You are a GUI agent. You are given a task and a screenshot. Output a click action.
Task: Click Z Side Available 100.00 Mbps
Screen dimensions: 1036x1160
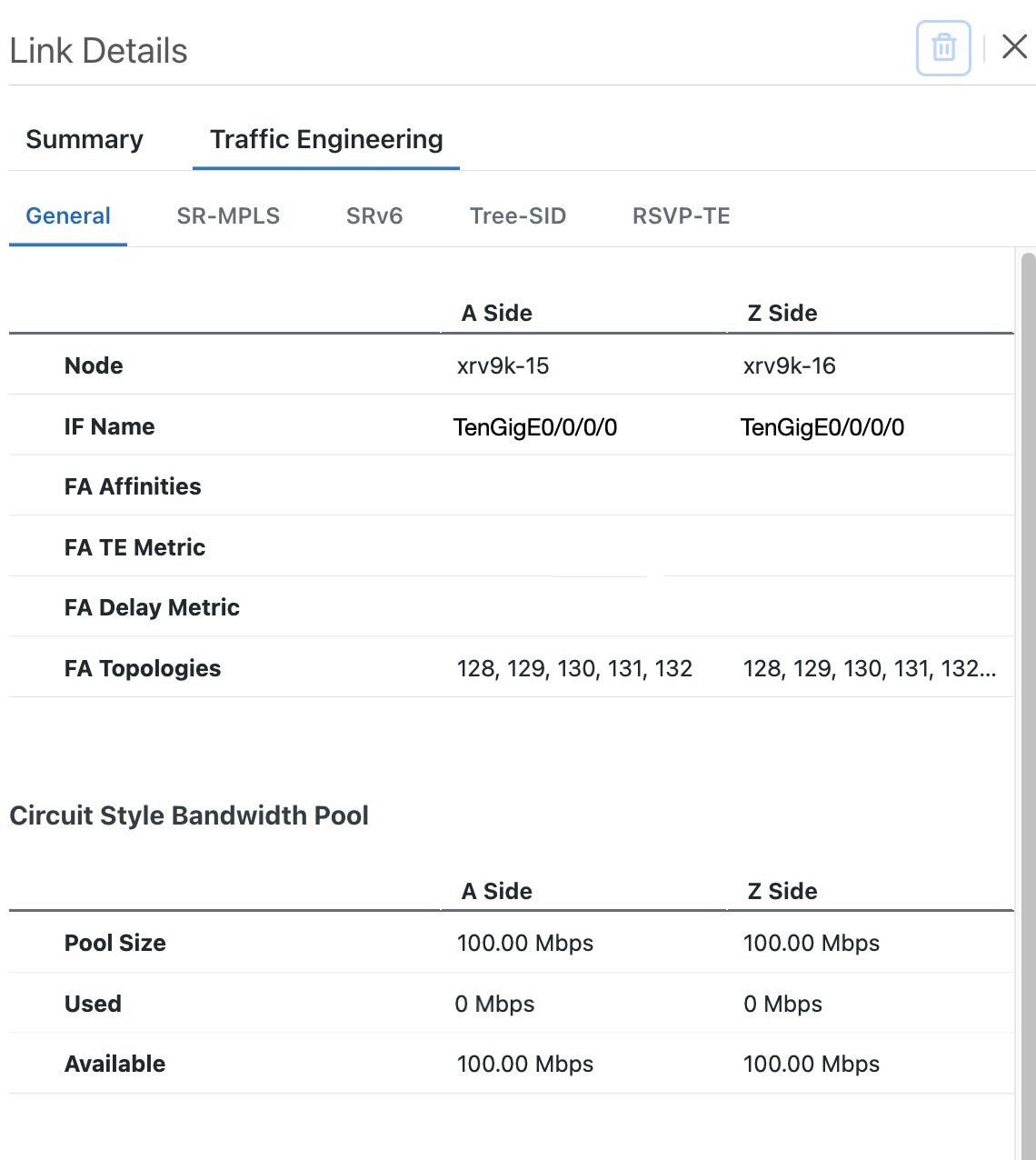812,1064
